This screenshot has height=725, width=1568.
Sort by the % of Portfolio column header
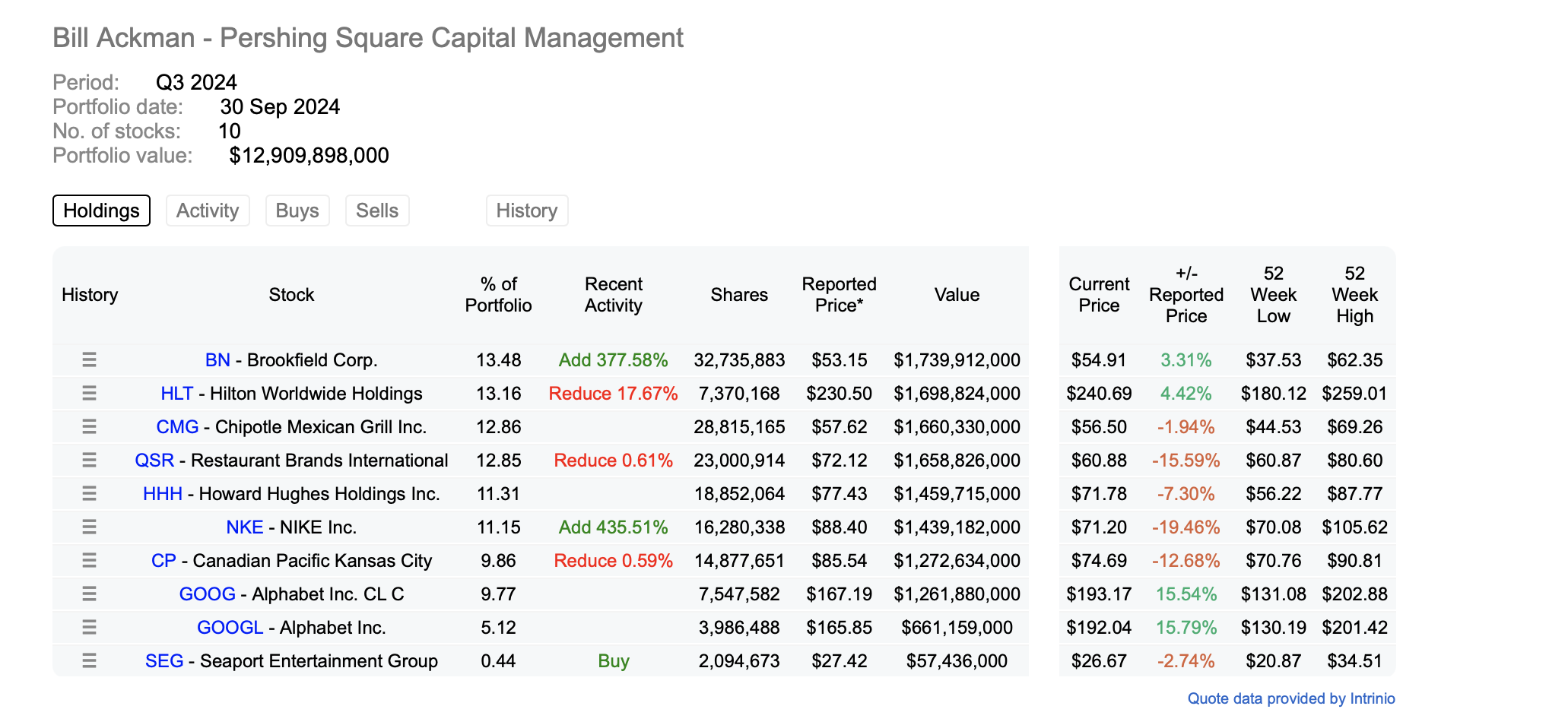pos(498,295)
